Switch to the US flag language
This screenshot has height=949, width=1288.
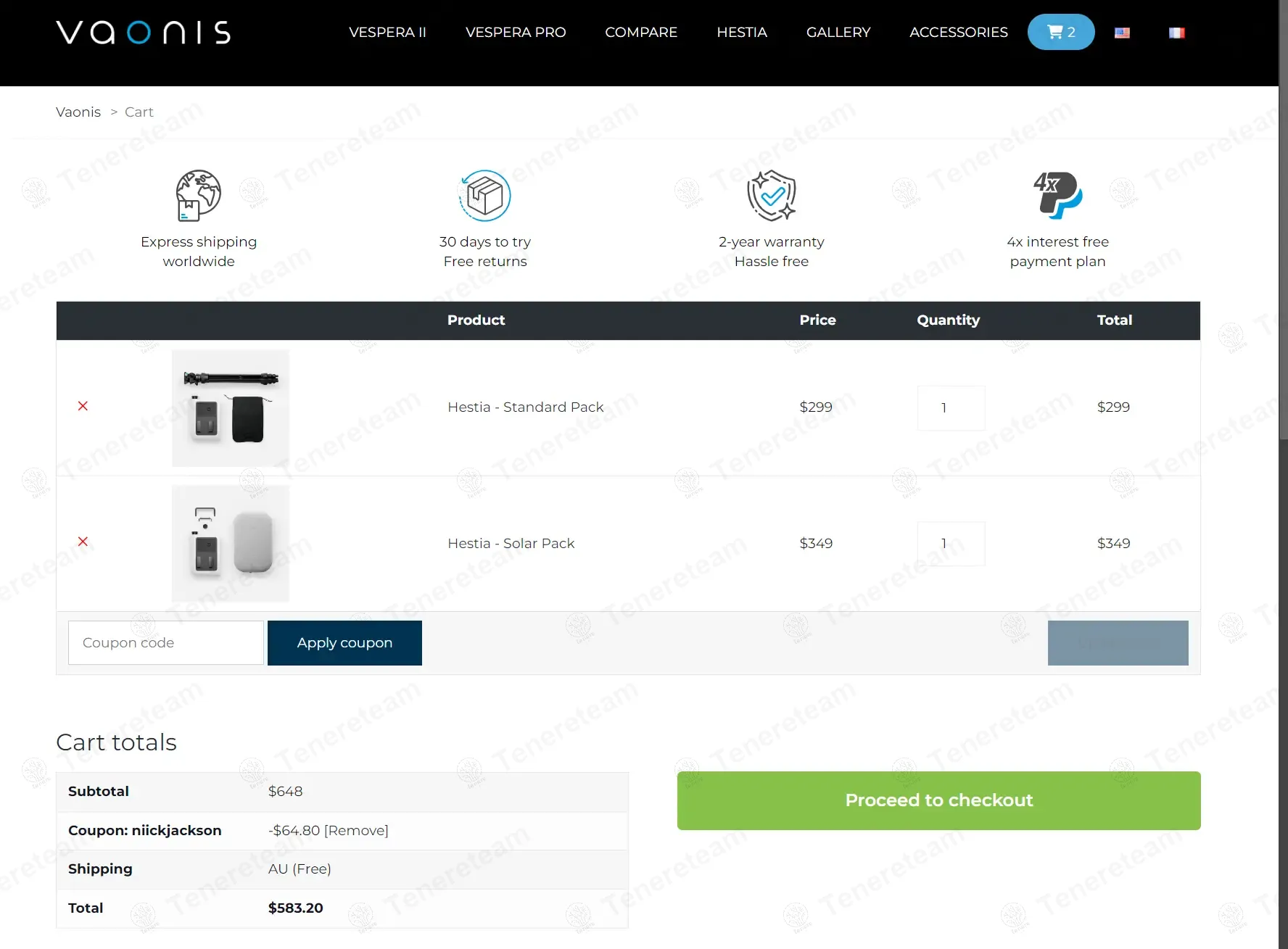point(1122,33)
